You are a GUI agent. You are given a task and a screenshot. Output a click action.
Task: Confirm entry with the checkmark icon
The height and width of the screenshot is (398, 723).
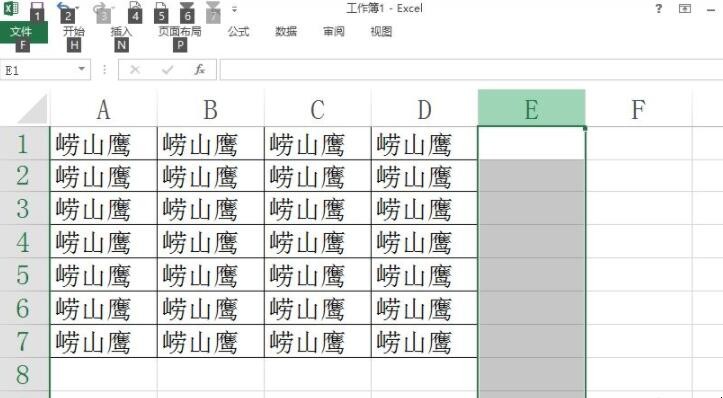pos(167,70)
